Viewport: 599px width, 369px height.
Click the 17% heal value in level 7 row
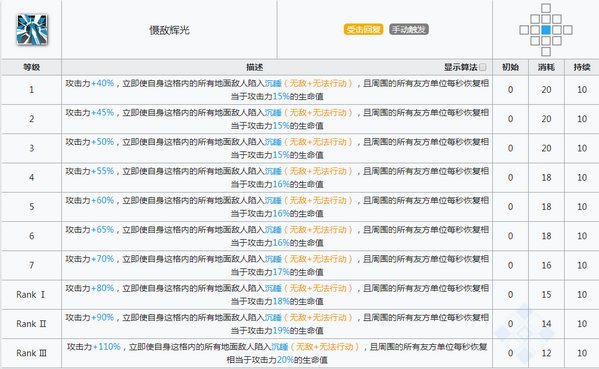tap(281, 272)
